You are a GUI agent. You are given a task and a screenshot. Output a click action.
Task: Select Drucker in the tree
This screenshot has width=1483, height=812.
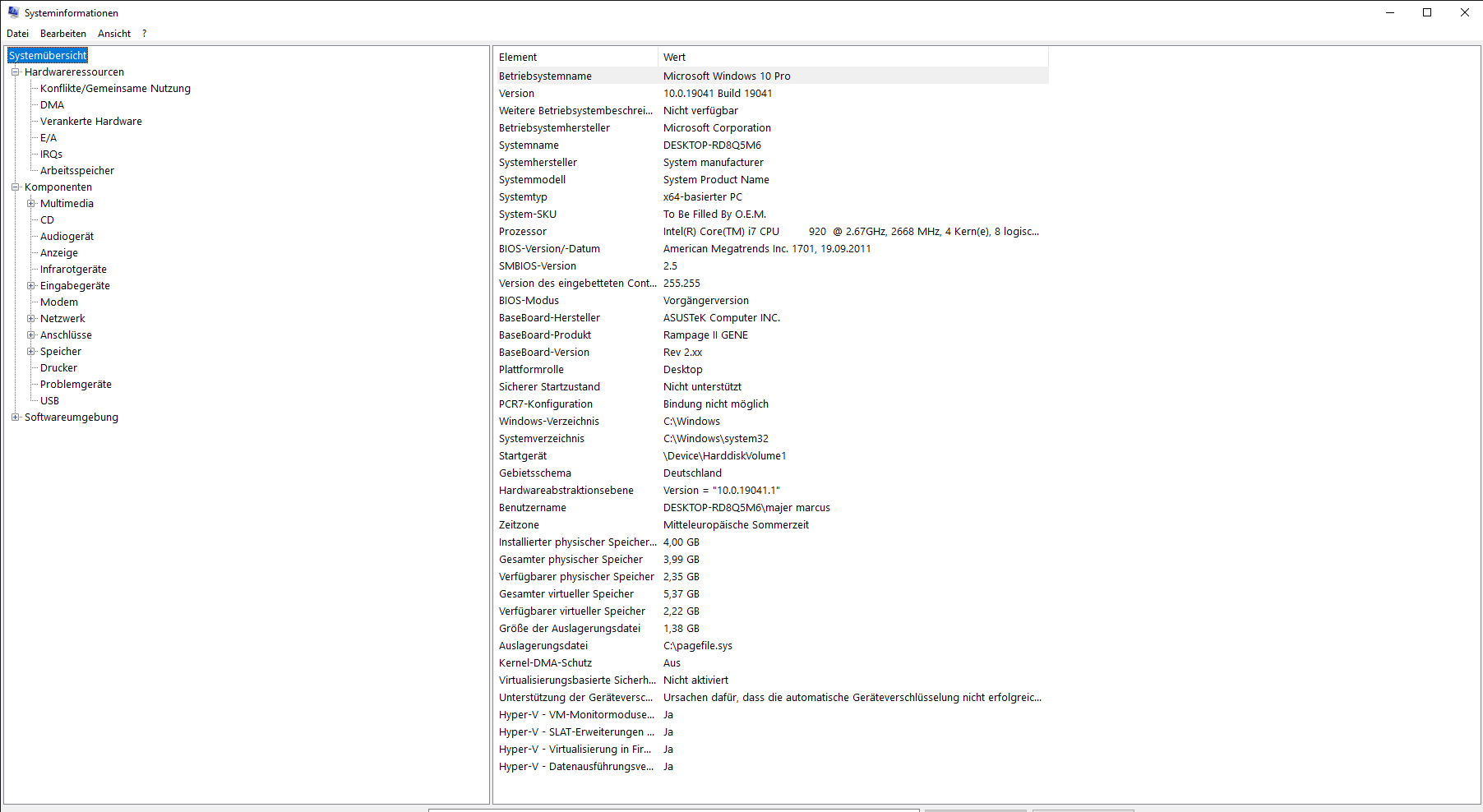tap(58, 367)
